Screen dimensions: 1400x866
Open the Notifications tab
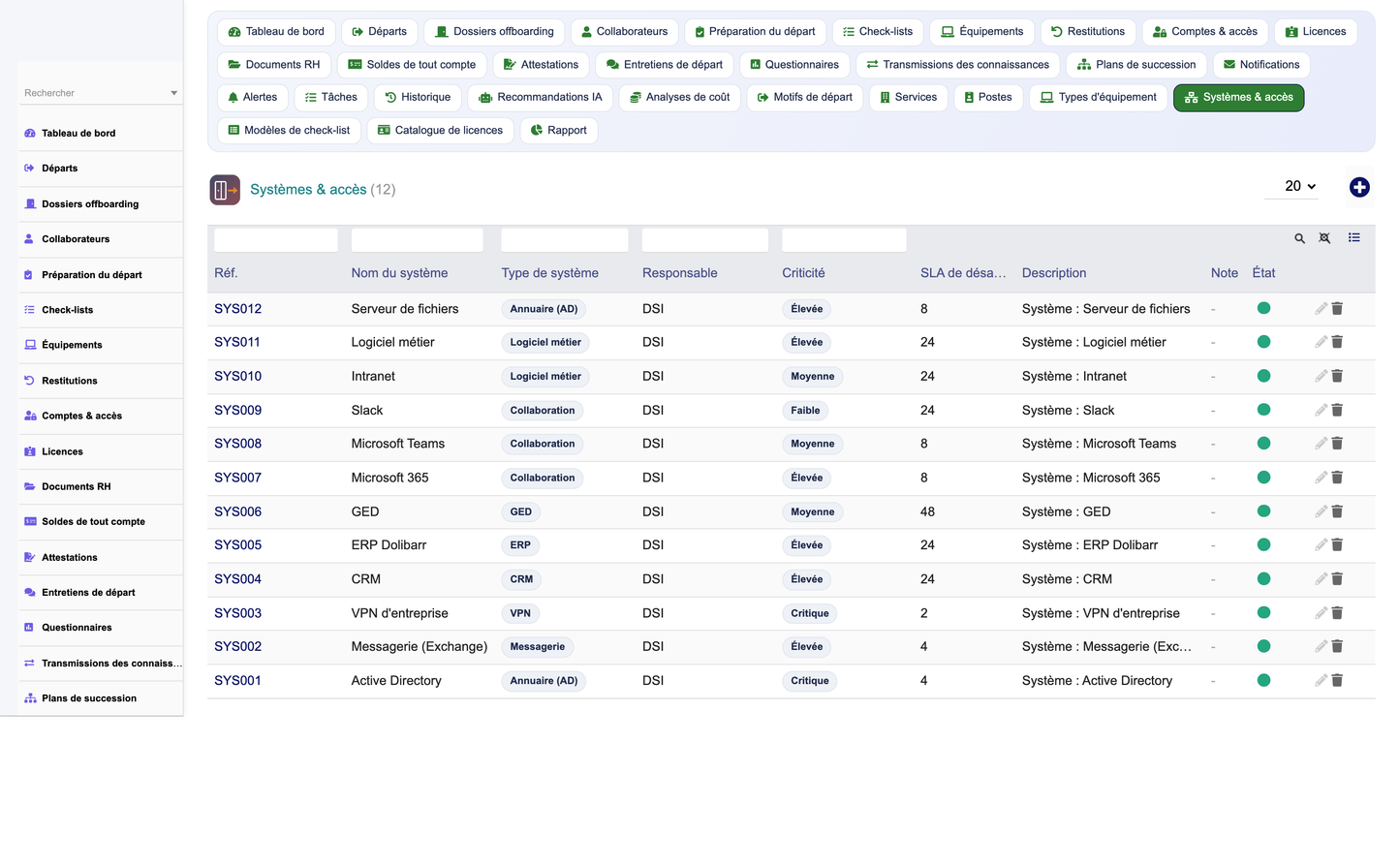click(1261, 65)
